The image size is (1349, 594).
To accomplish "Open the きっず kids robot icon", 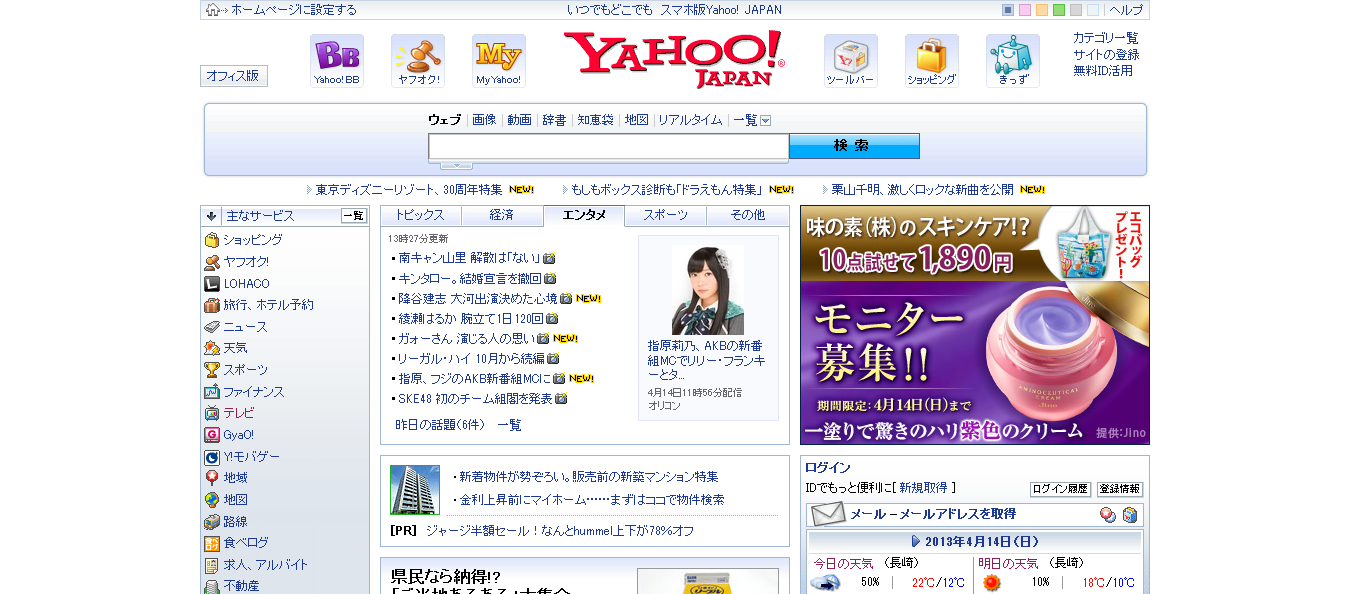I will [1013, 61].
